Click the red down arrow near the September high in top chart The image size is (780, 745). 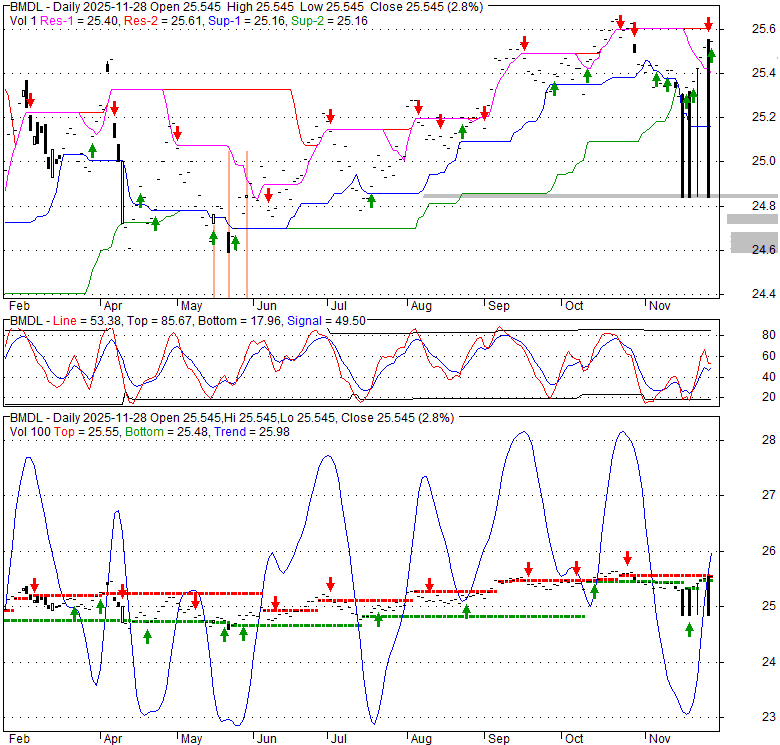(524, 43)
